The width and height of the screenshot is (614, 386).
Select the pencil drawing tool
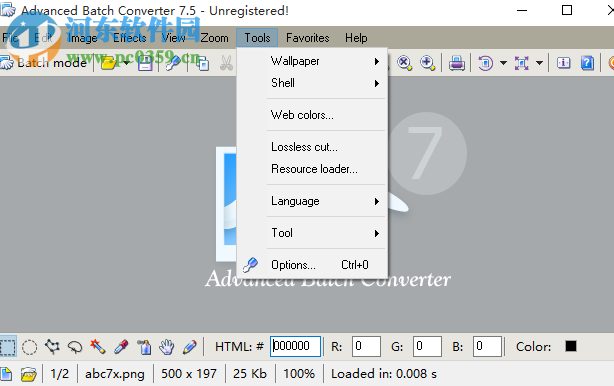190,346
